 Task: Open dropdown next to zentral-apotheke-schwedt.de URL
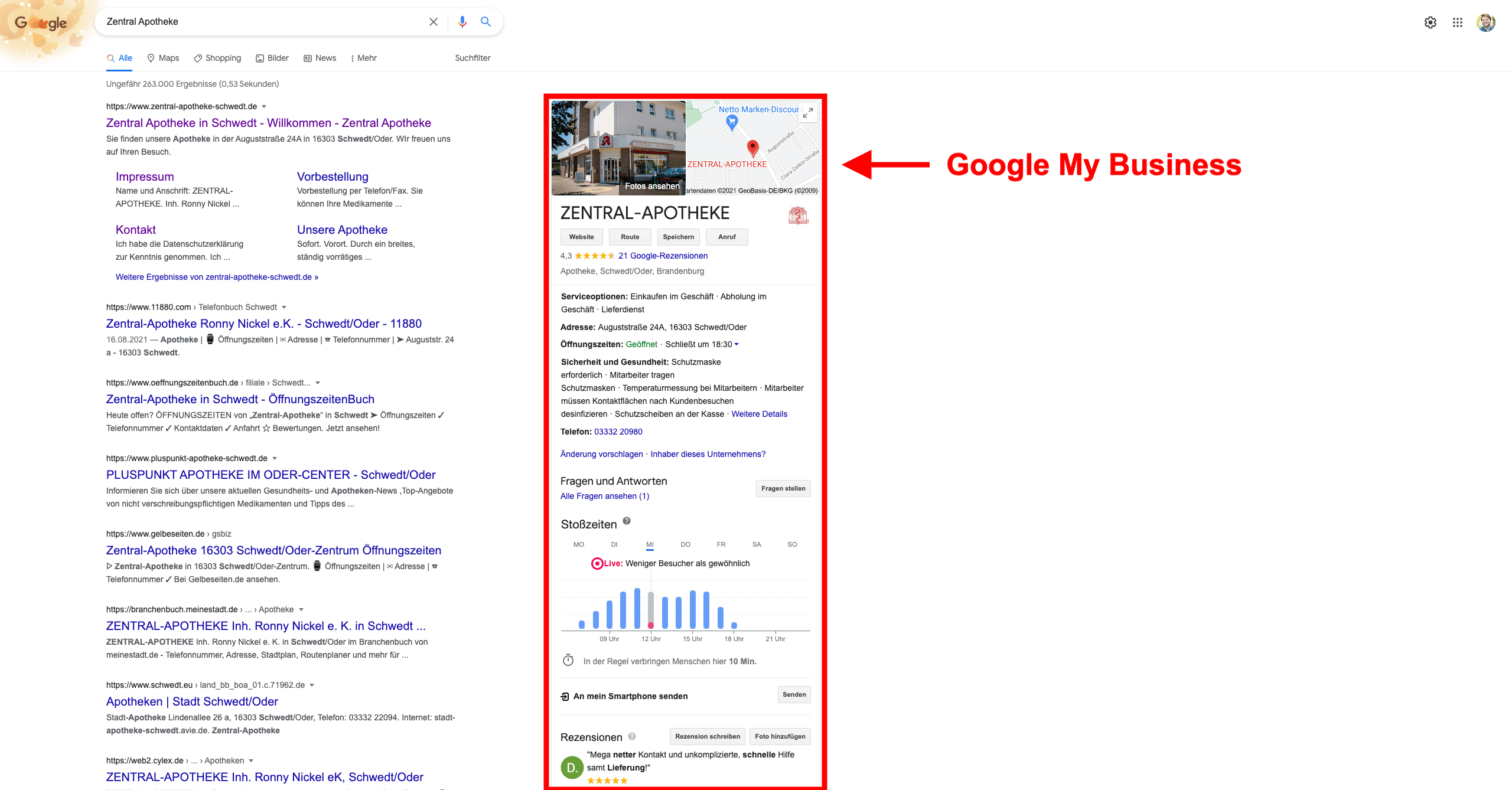coord(264,107)
